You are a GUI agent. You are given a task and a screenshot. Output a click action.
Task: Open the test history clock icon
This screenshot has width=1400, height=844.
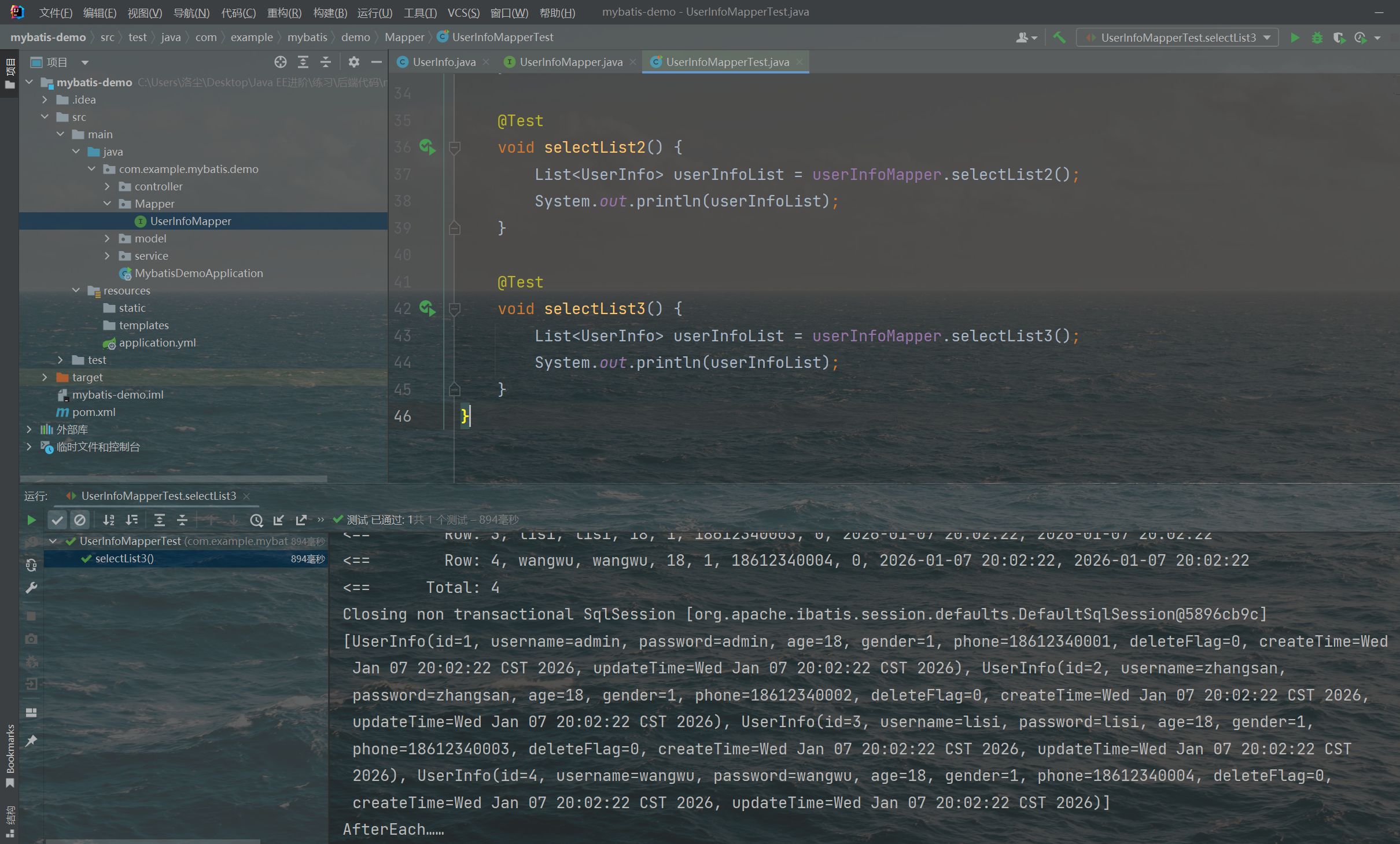point(256,520)
